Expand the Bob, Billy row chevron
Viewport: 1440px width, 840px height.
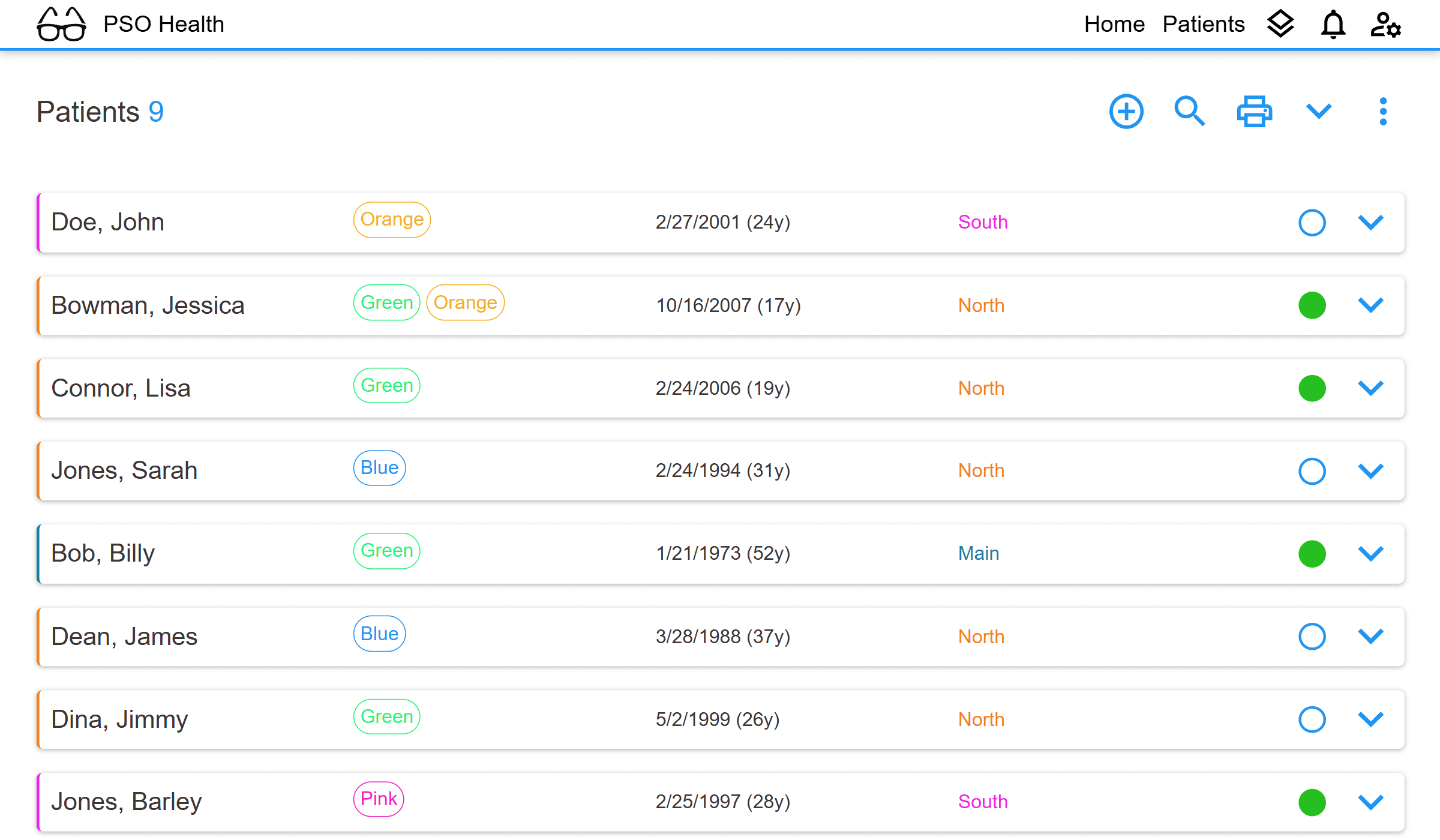point(1370,553)
